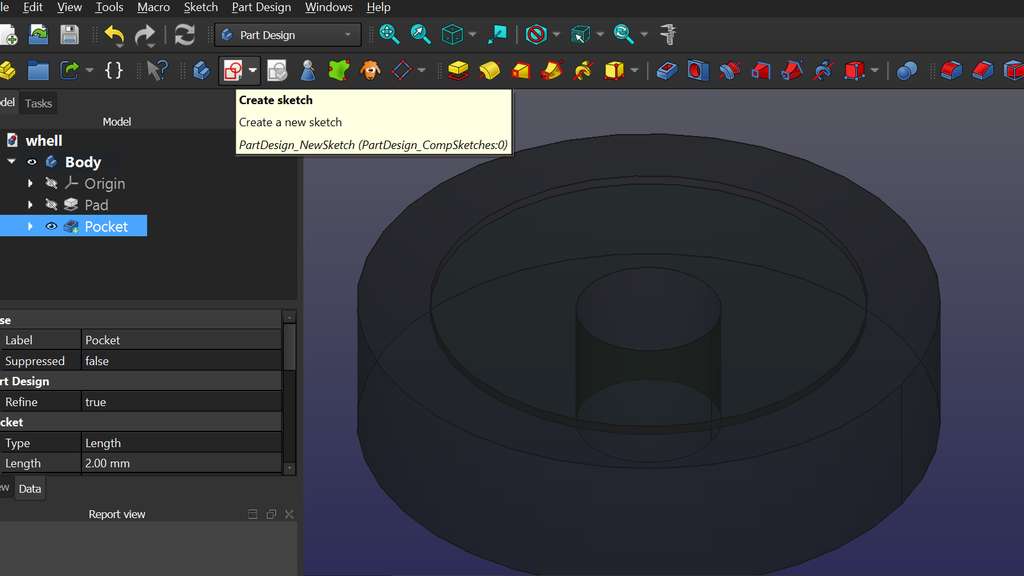The image size is (1024, 576).
Task: Click the Fit all zoom icon
Action: tap(389, 35)
